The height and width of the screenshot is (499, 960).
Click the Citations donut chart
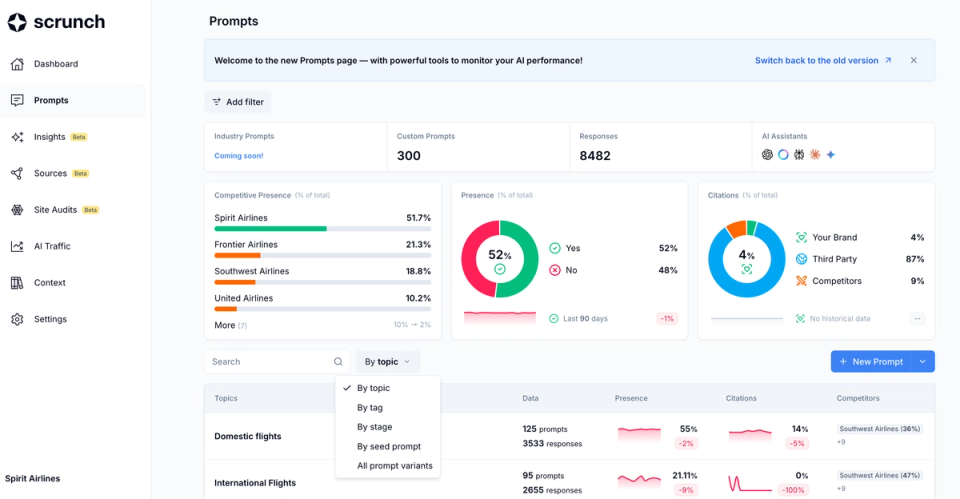(x=746, y=259)
